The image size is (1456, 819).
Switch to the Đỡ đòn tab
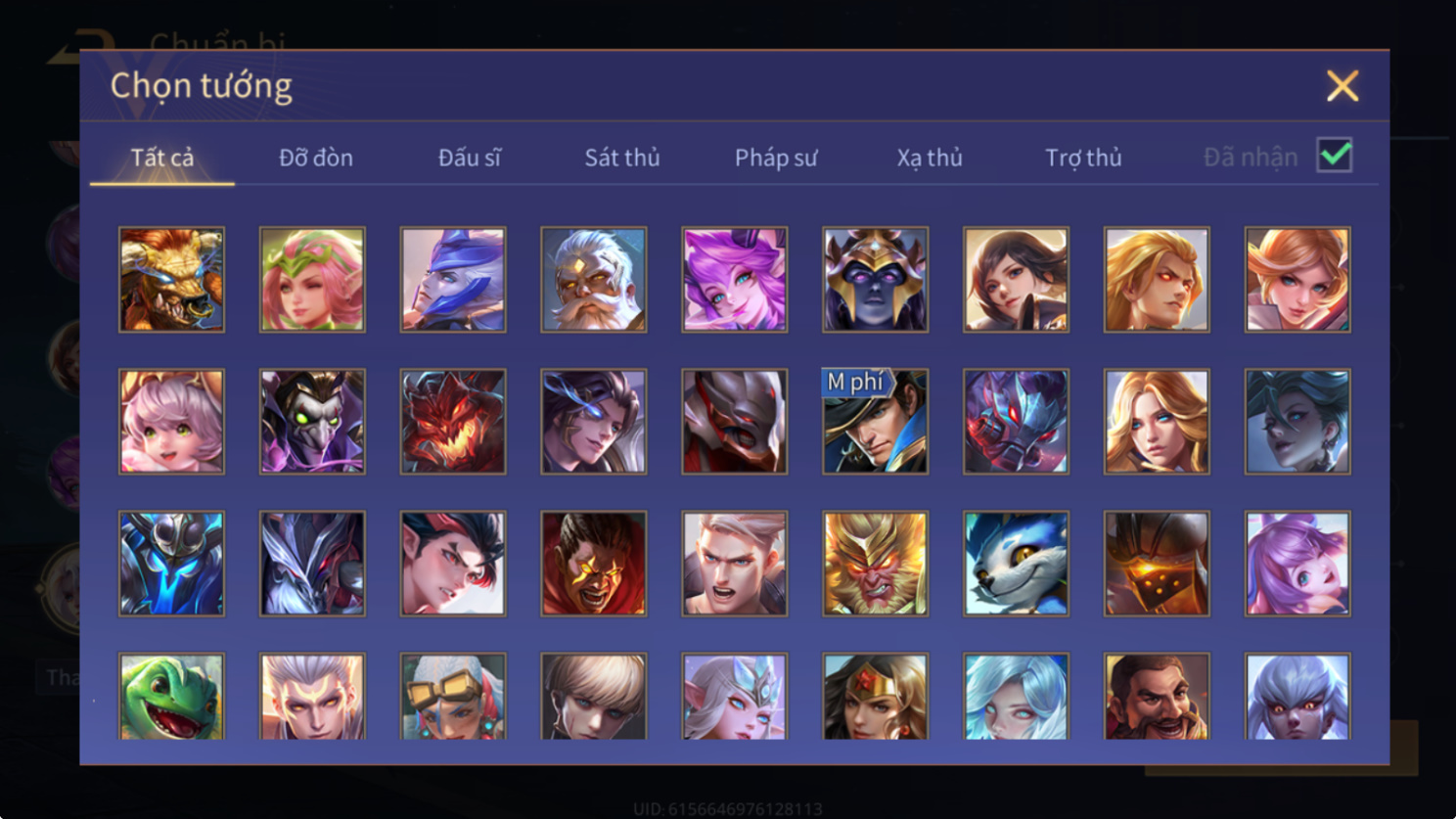[315, 158]
